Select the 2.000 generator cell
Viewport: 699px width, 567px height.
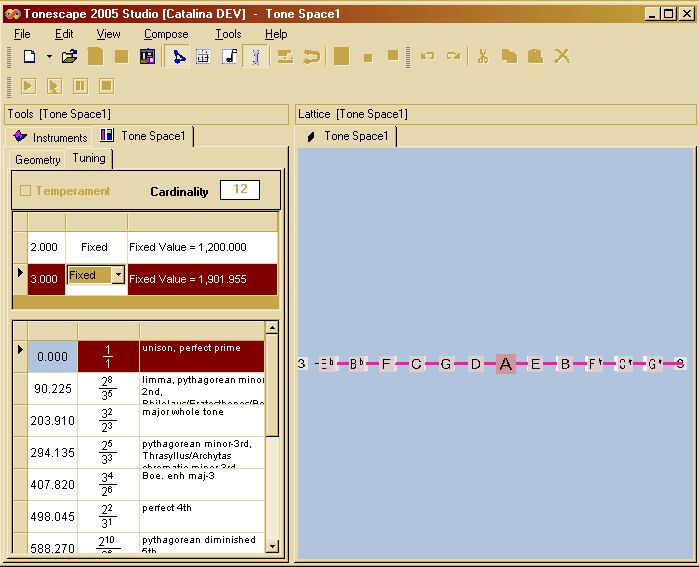(x=46, y=247)
